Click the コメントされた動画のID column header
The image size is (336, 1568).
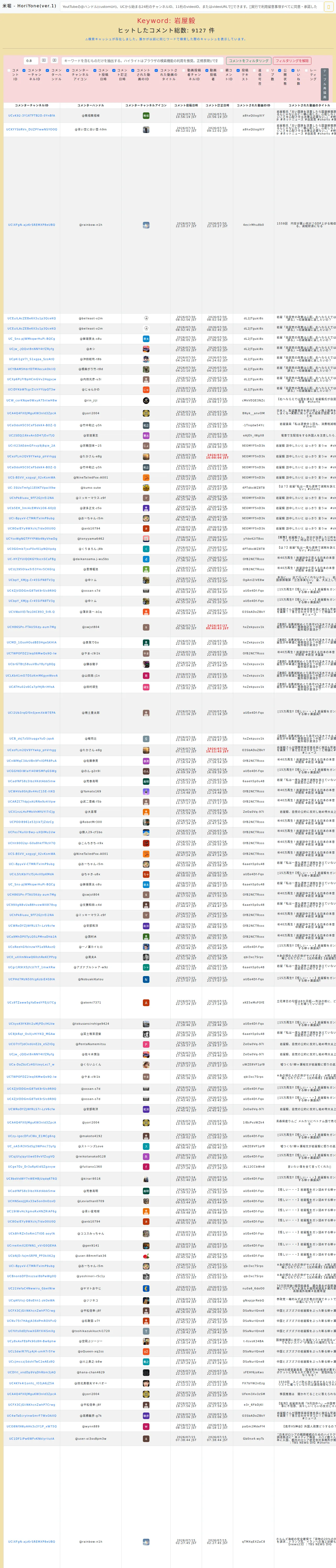point(254,105)
